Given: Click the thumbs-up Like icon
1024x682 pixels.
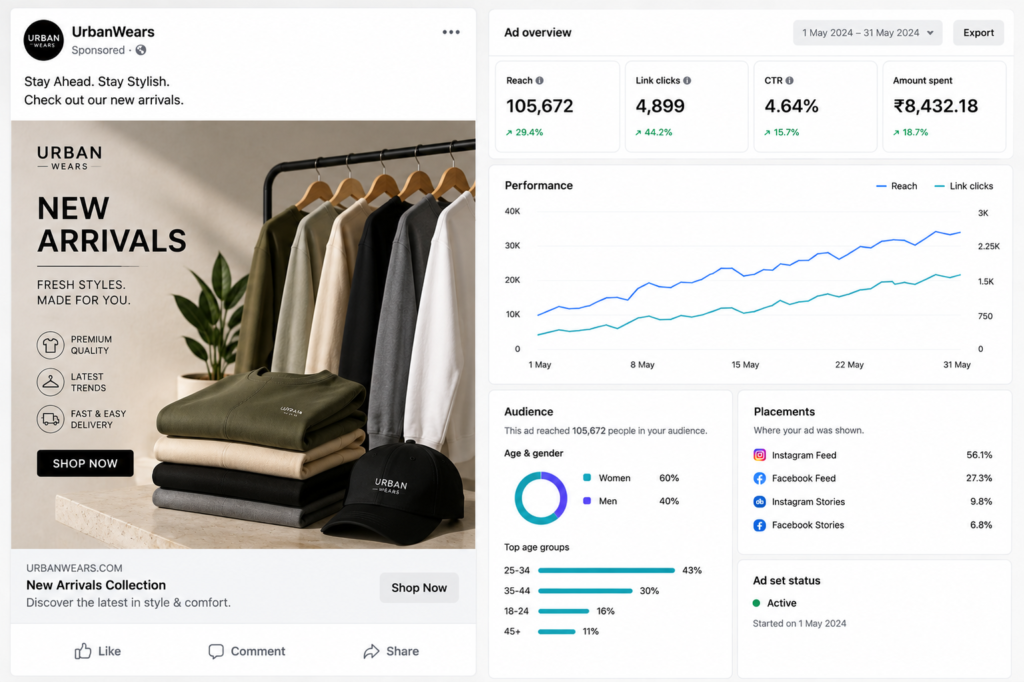Looking at the screenshot, I should 83,651.
